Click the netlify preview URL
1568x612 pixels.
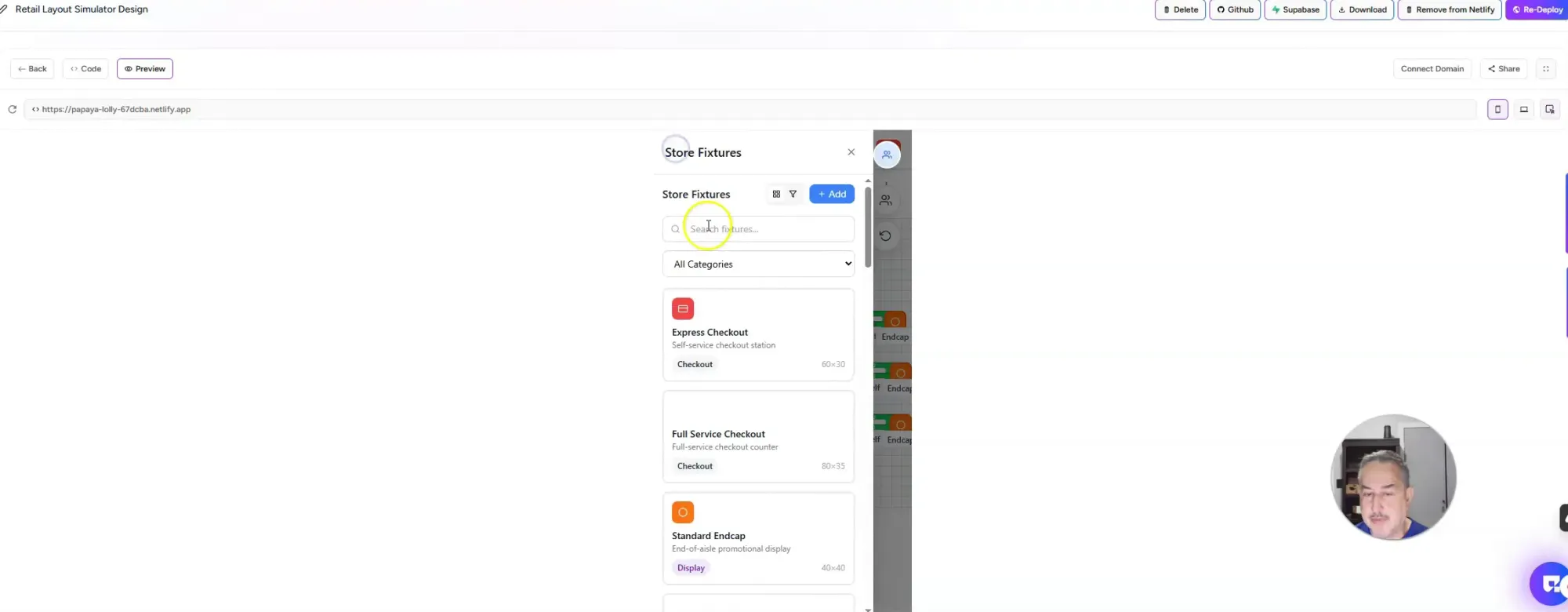click(116, 110)
